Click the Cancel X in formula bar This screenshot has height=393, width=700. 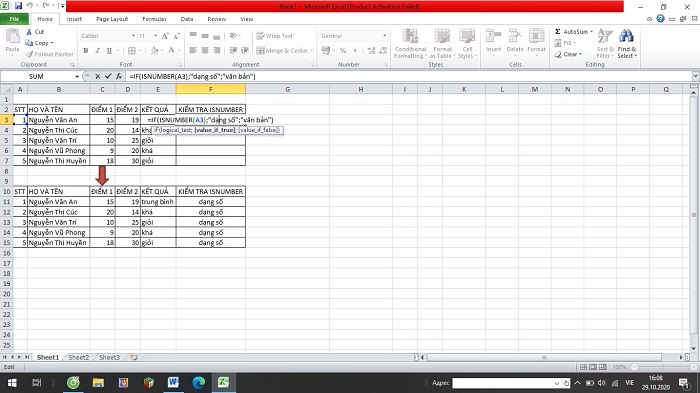click(x=97, y=76)
